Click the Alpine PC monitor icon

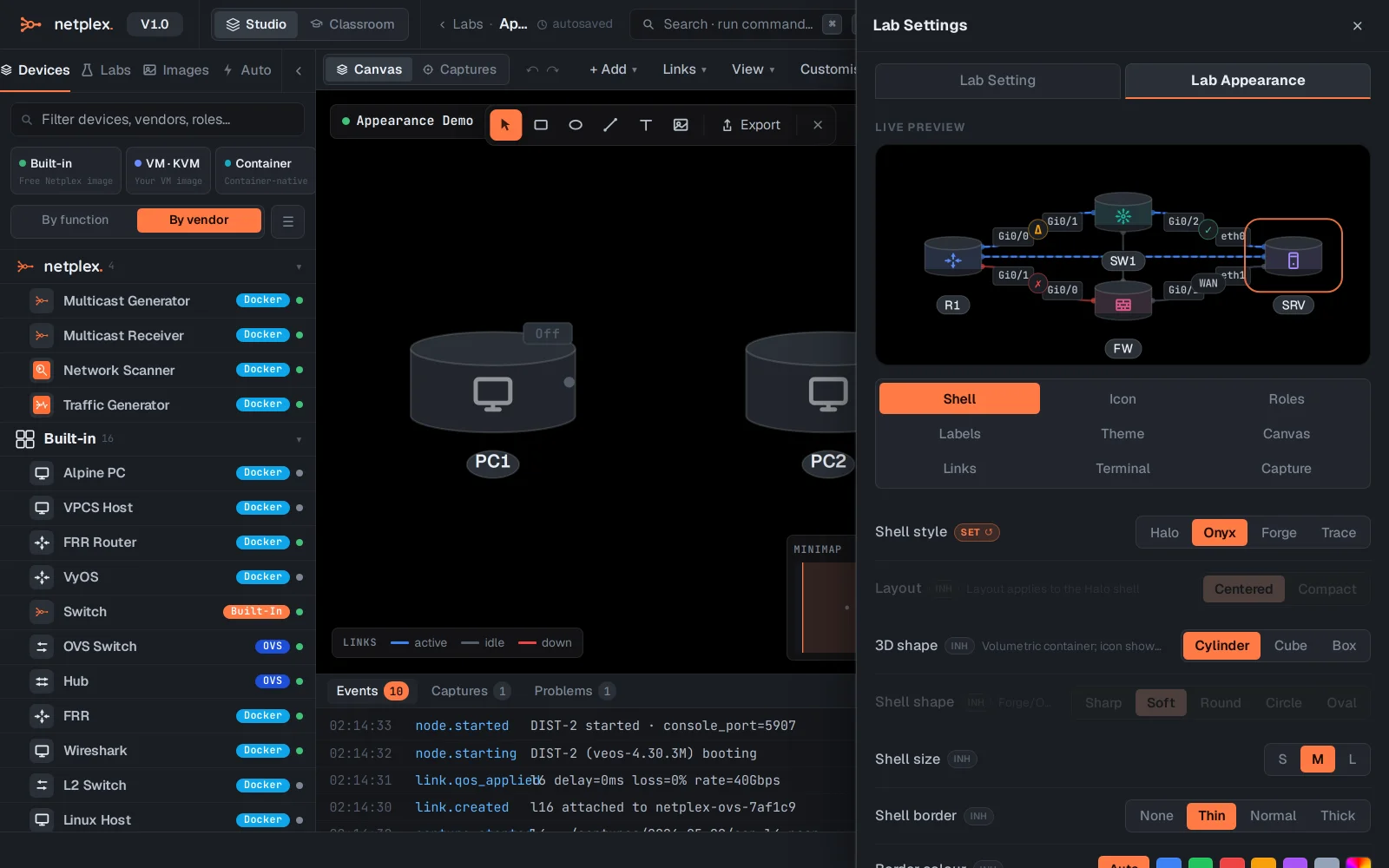[x=41, y=473]
